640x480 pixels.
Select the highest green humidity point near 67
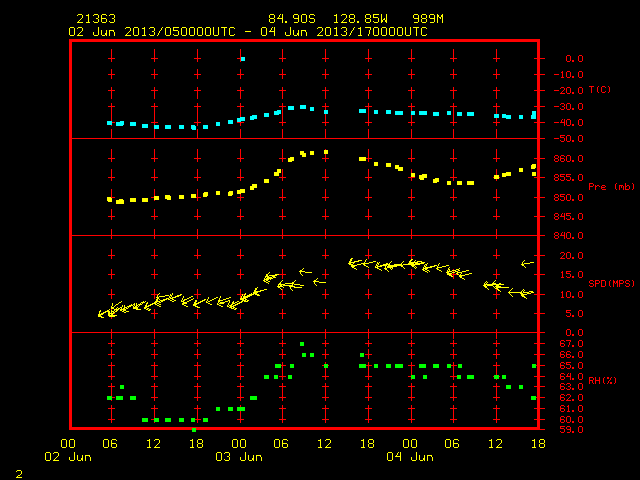tap(302, 344)
